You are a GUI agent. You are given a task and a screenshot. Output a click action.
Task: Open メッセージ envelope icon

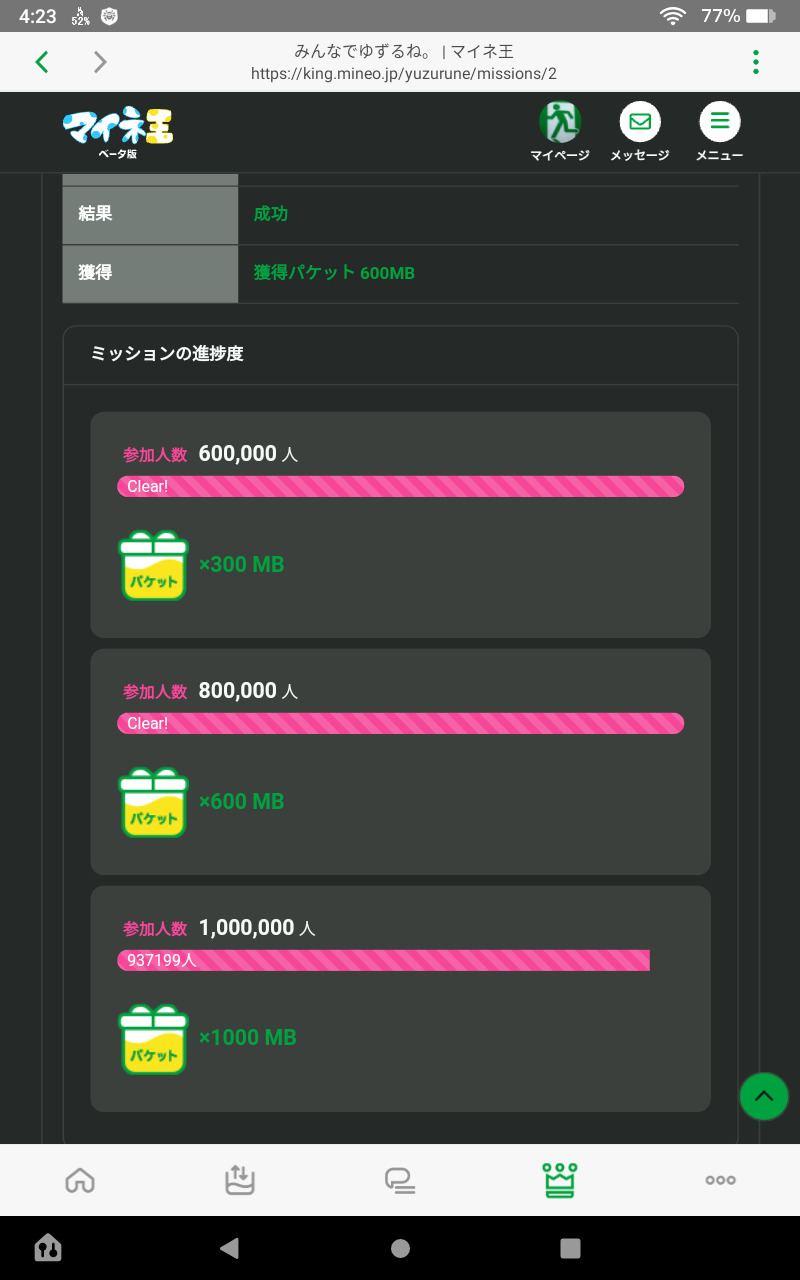640,123
